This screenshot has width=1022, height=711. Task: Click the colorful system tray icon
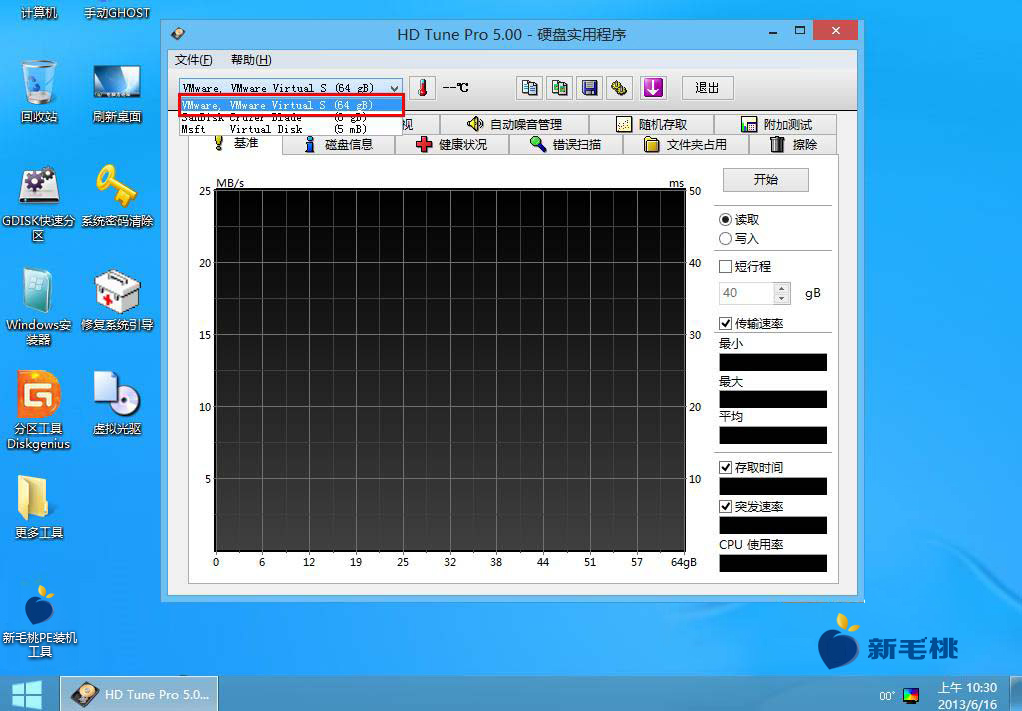tap(911, 695)
